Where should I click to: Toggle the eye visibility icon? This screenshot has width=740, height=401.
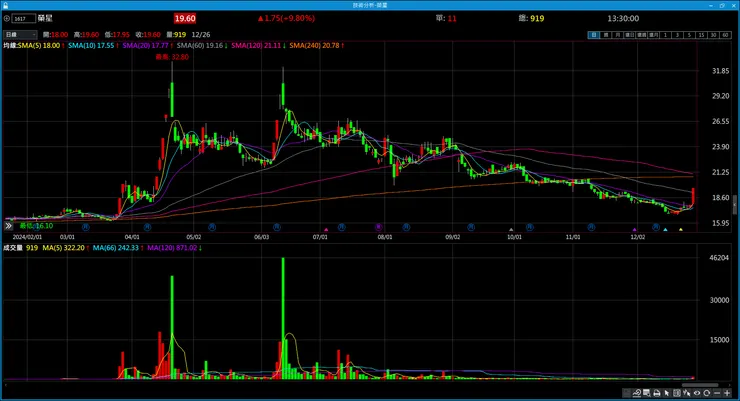point(697,393)
